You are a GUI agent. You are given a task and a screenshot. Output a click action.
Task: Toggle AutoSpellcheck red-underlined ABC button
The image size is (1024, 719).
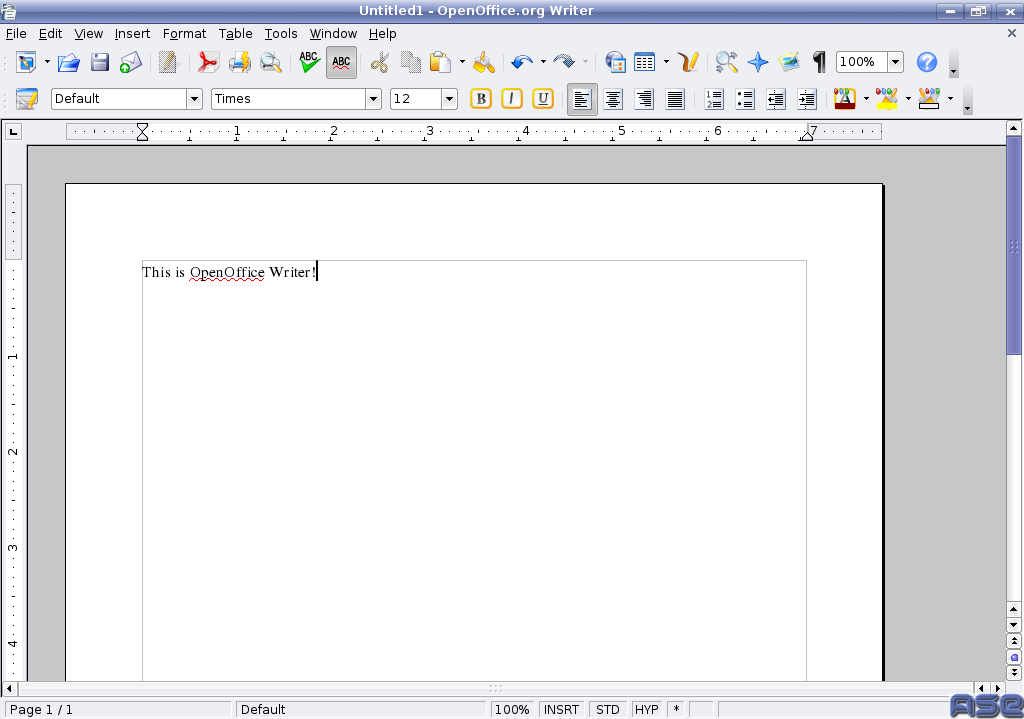pyautogui.click(x=341, y=62)
